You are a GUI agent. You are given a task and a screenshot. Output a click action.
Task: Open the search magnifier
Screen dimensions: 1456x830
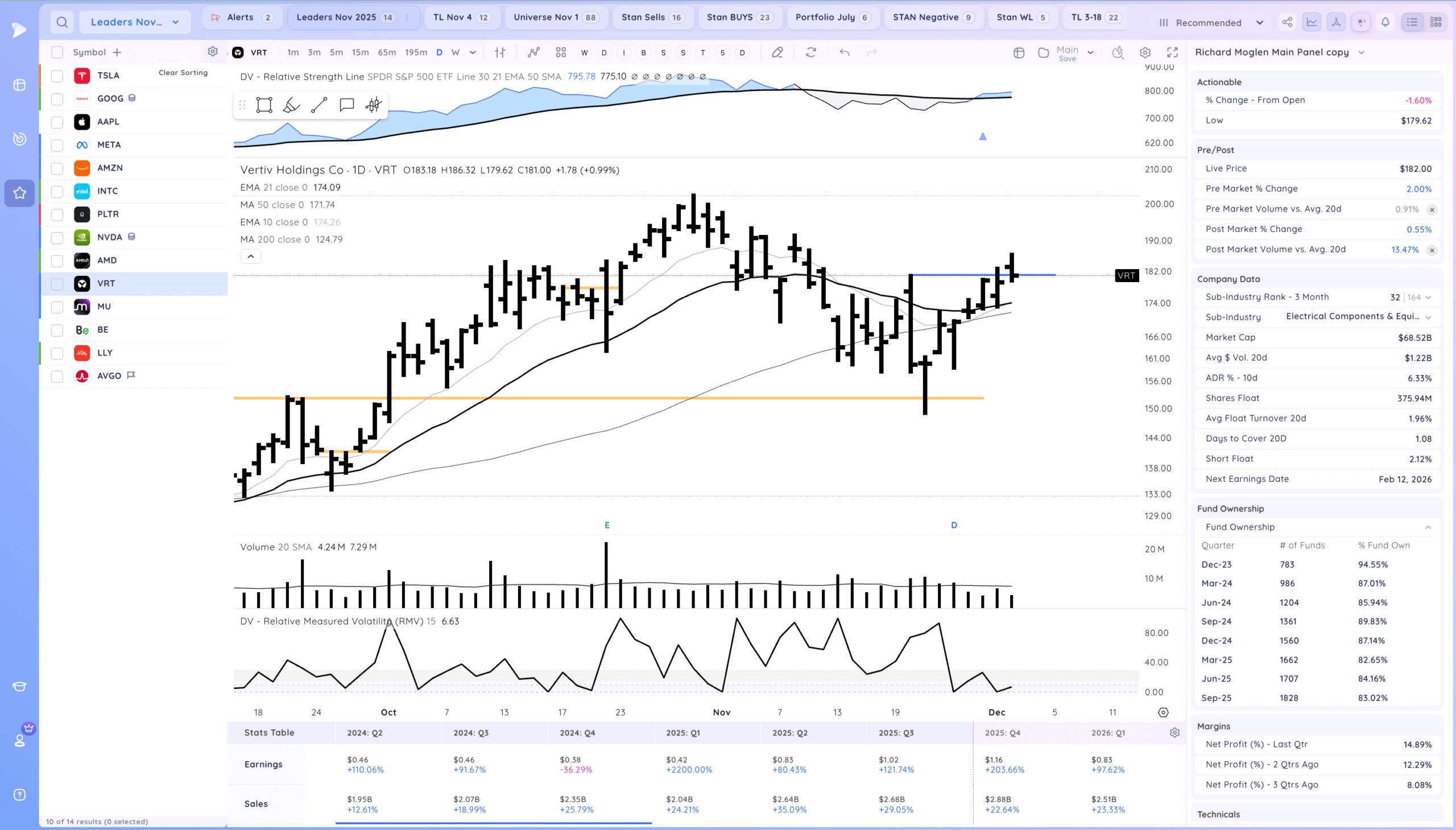(62, 22)
